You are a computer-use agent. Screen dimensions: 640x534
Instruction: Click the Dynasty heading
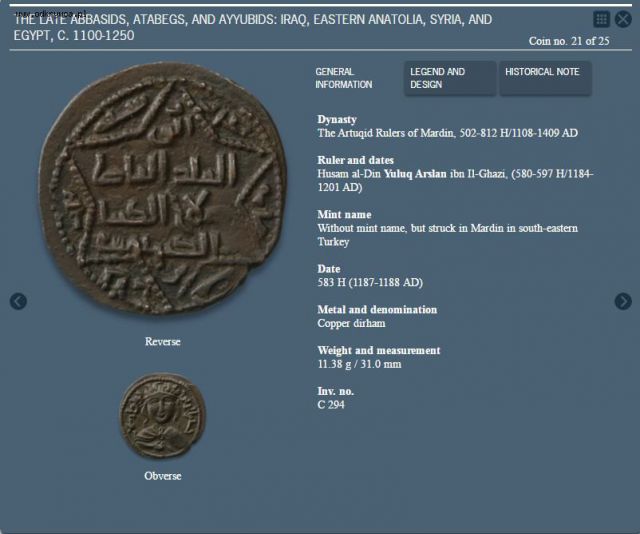coord(337,119)
